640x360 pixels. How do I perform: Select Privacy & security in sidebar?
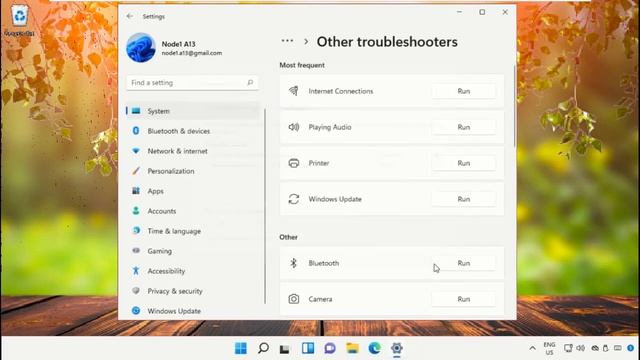coord(193,291)
